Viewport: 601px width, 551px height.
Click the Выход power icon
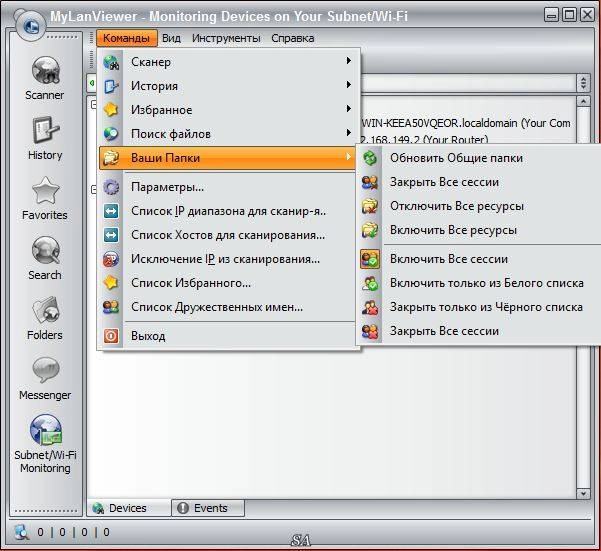pyautogui.click(x=111, y=336)
